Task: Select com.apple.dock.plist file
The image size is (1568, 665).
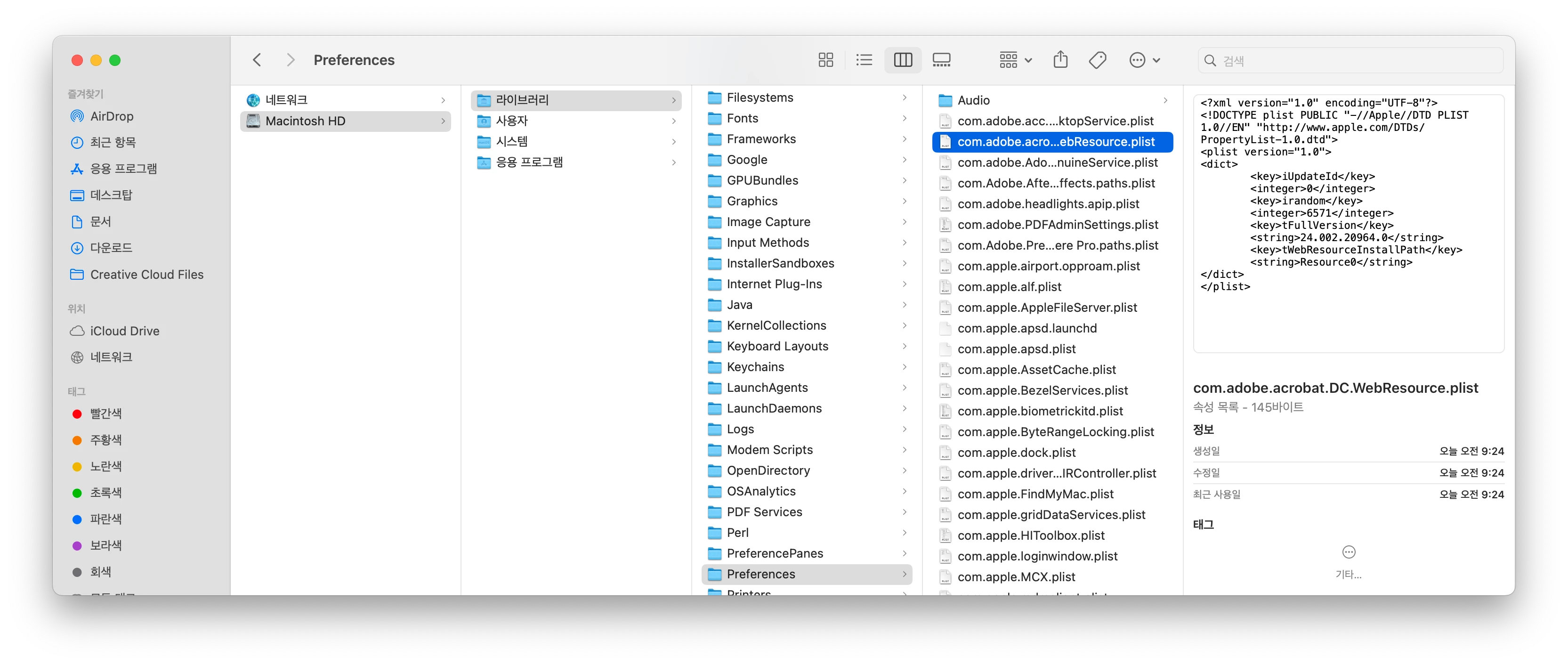Action: [x=1016, y=453]
